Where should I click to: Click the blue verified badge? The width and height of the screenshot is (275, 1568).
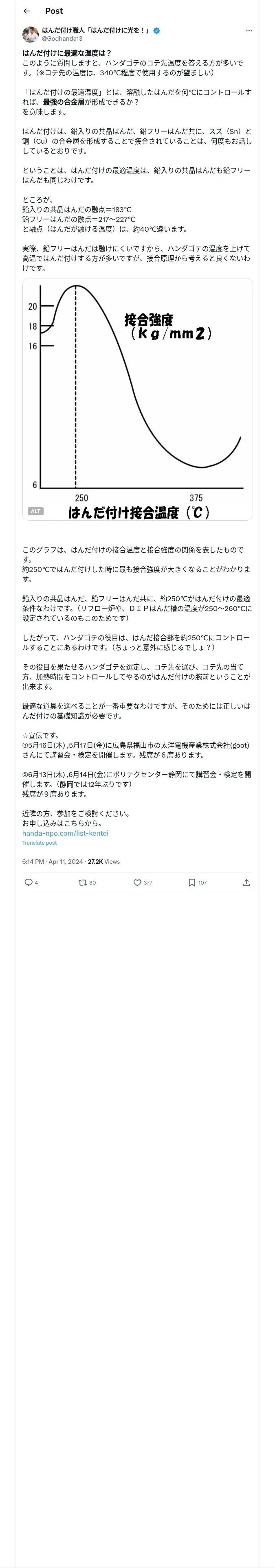click(x=157, y=31)
